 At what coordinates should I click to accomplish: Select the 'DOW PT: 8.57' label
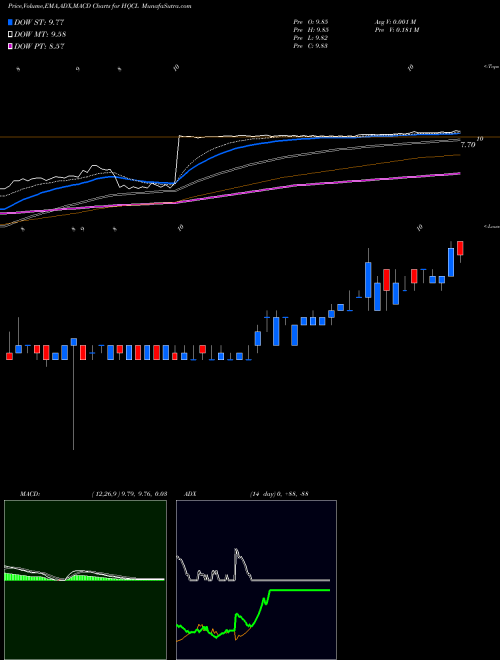pyautogui.click(x=39, y=46)
